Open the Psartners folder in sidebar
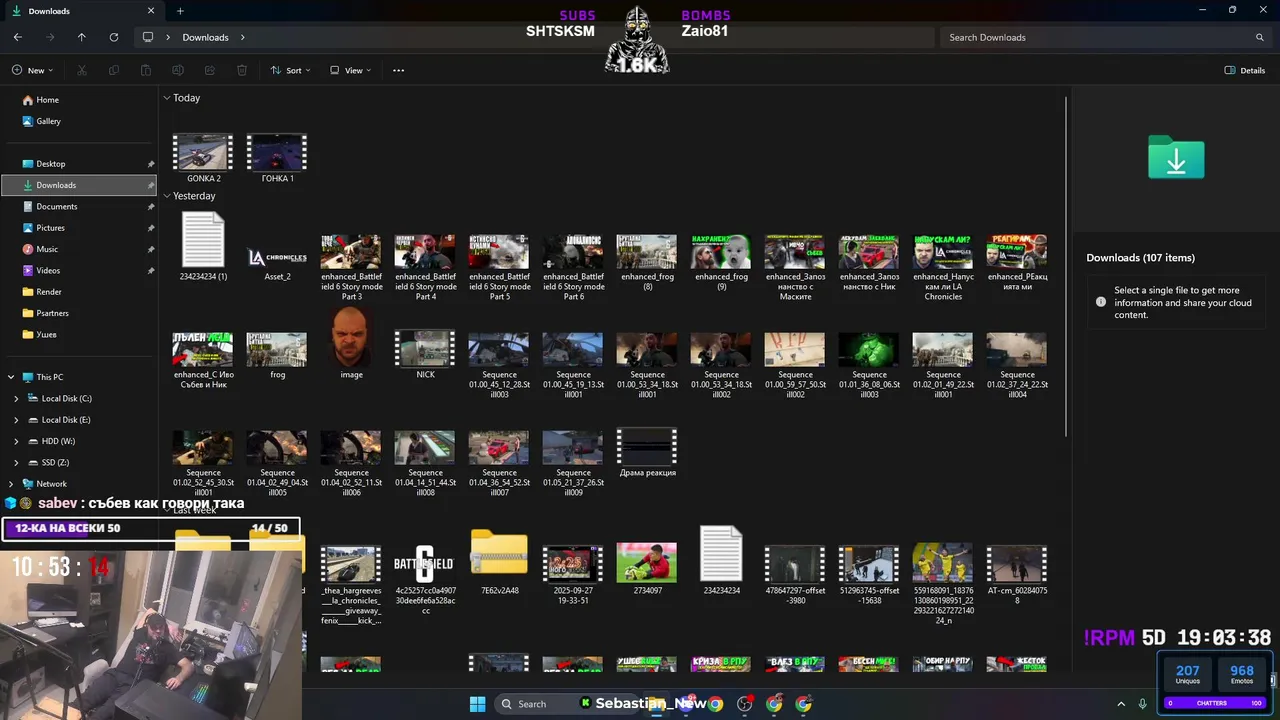Viewport: 1280px width, 720px height. point(79,313)
